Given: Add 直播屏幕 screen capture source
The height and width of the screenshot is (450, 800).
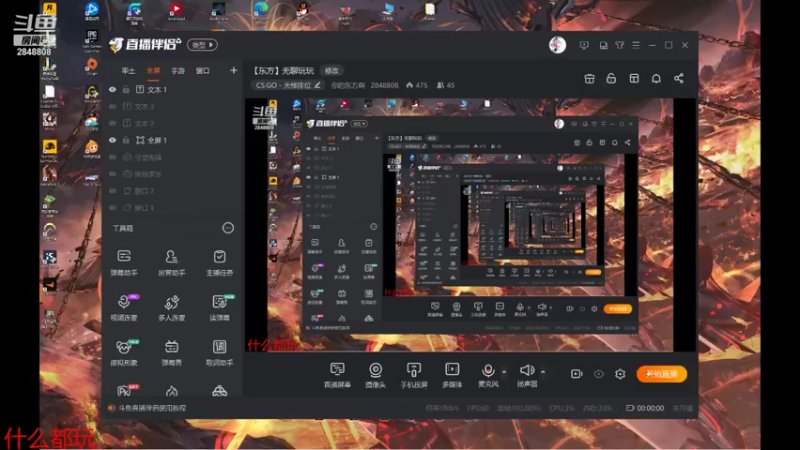Looking at the screenshot, I should [337, 375].
